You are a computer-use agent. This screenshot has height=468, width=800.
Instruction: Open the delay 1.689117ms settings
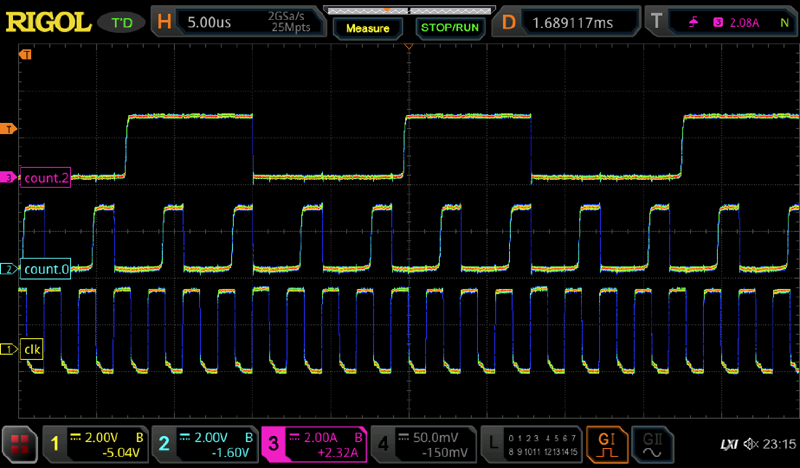pos(570,21)
